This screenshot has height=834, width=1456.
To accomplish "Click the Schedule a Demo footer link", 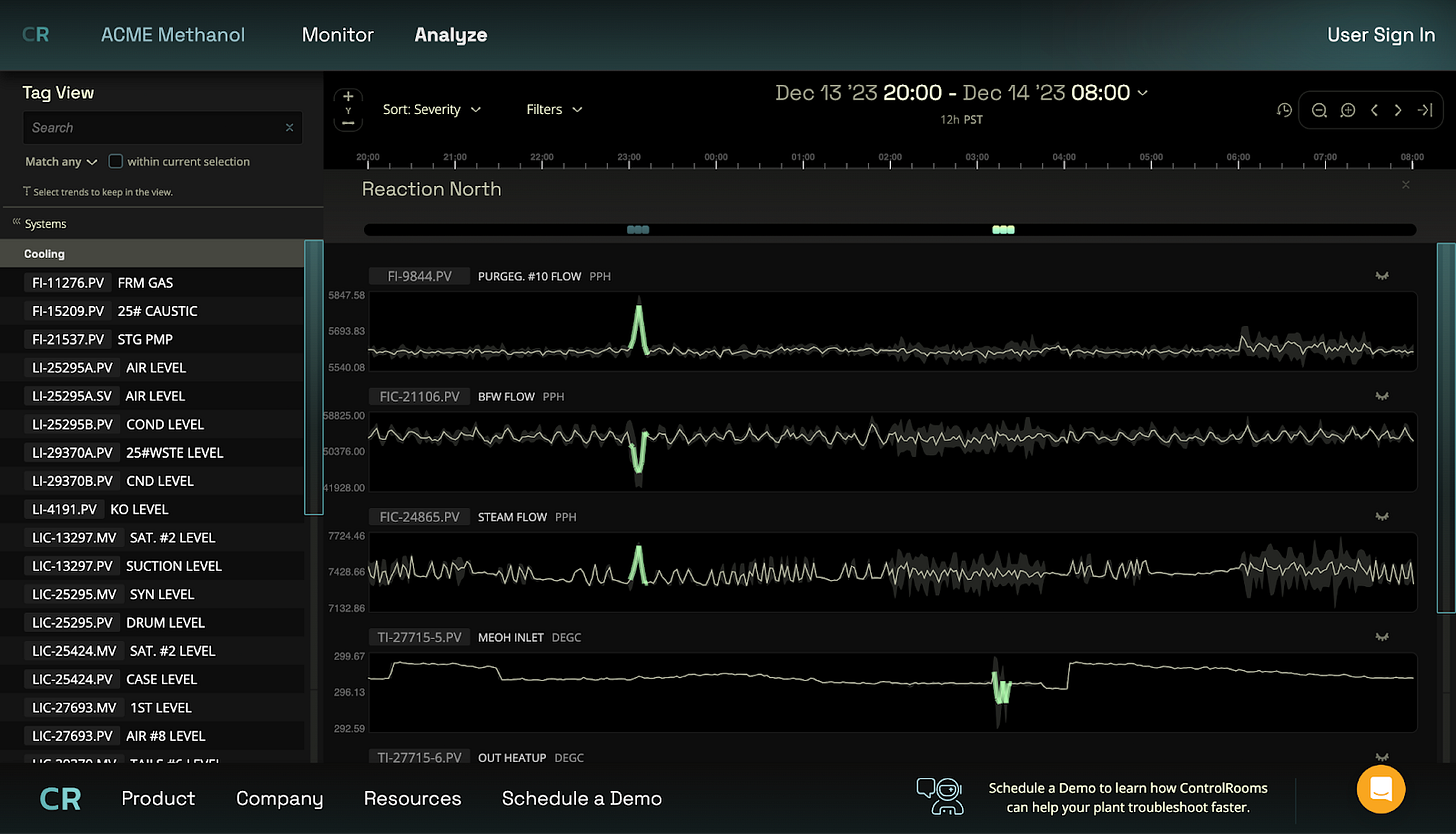I will [x=582, y=798].
